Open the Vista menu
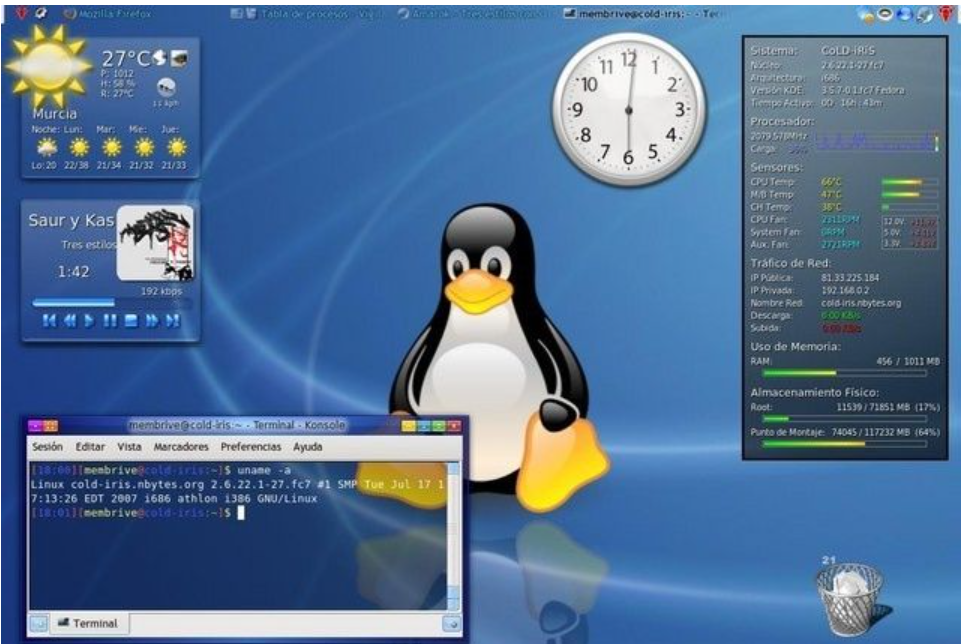Image resolution: width=963 pixels, height=644 pixels. [x=129, y=447]
